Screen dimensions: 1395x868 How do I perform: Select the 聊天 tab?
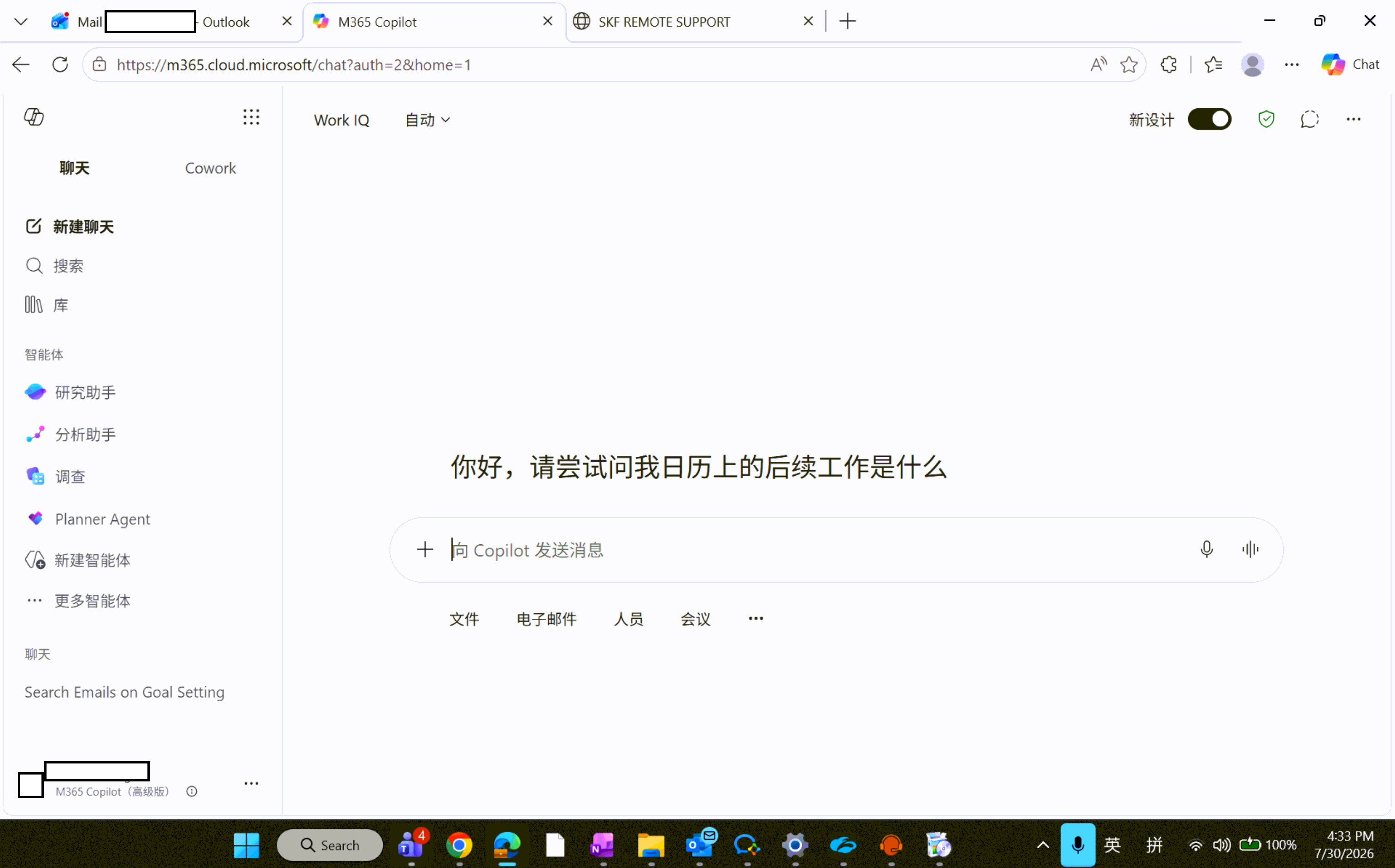point(75,168)
